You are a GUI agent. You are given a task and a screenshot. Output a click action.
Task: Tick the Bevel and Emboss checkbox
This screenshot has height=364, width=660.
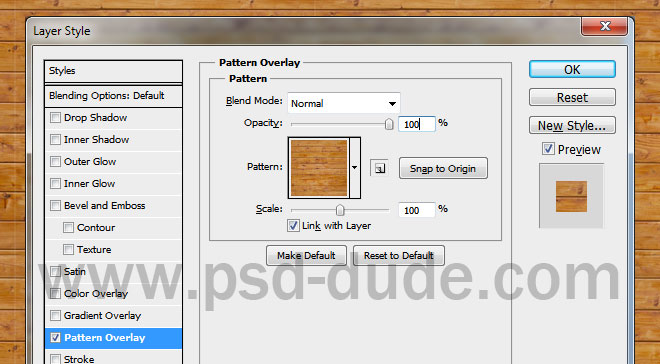[55, 205]
